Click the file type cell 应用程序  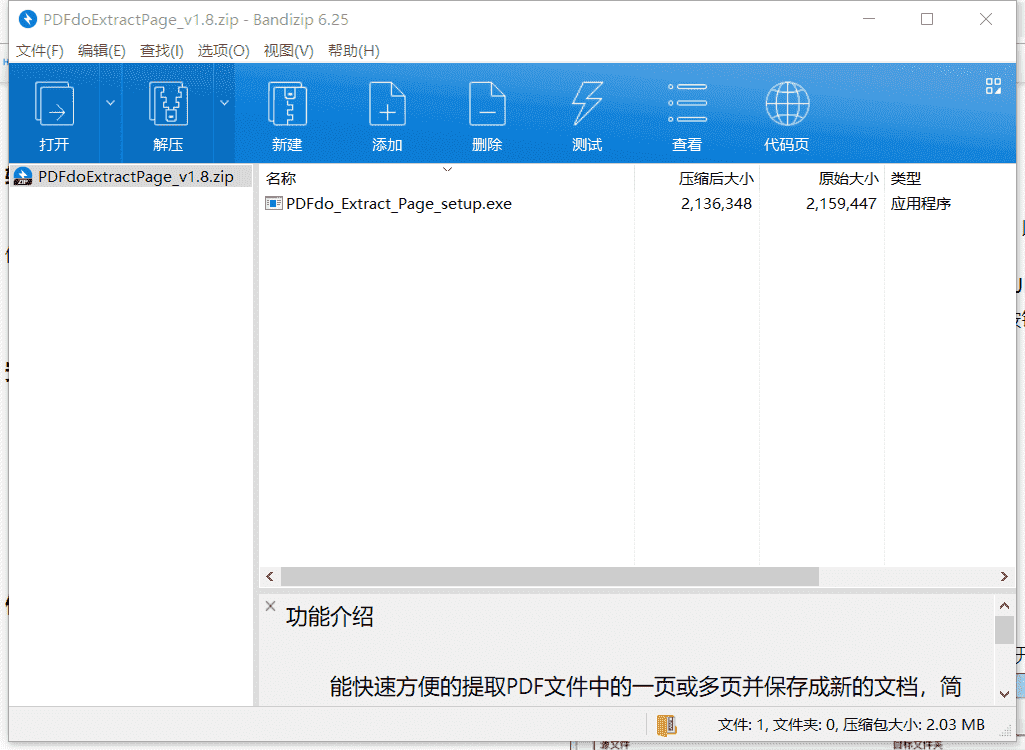point(920,203)
